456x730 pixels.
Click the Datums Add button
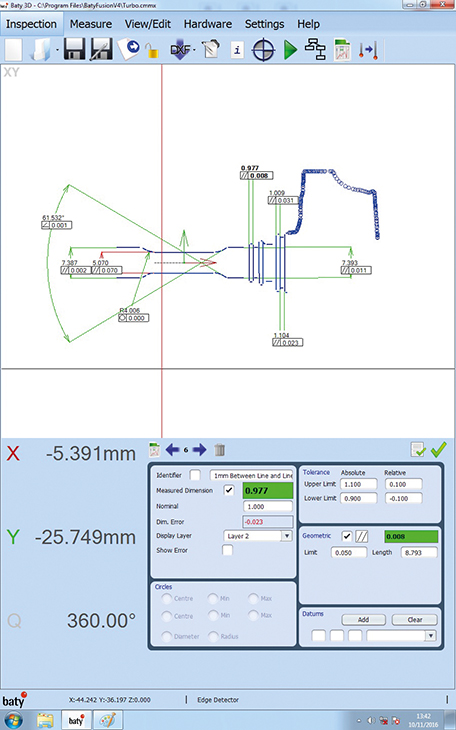point(363,620)
